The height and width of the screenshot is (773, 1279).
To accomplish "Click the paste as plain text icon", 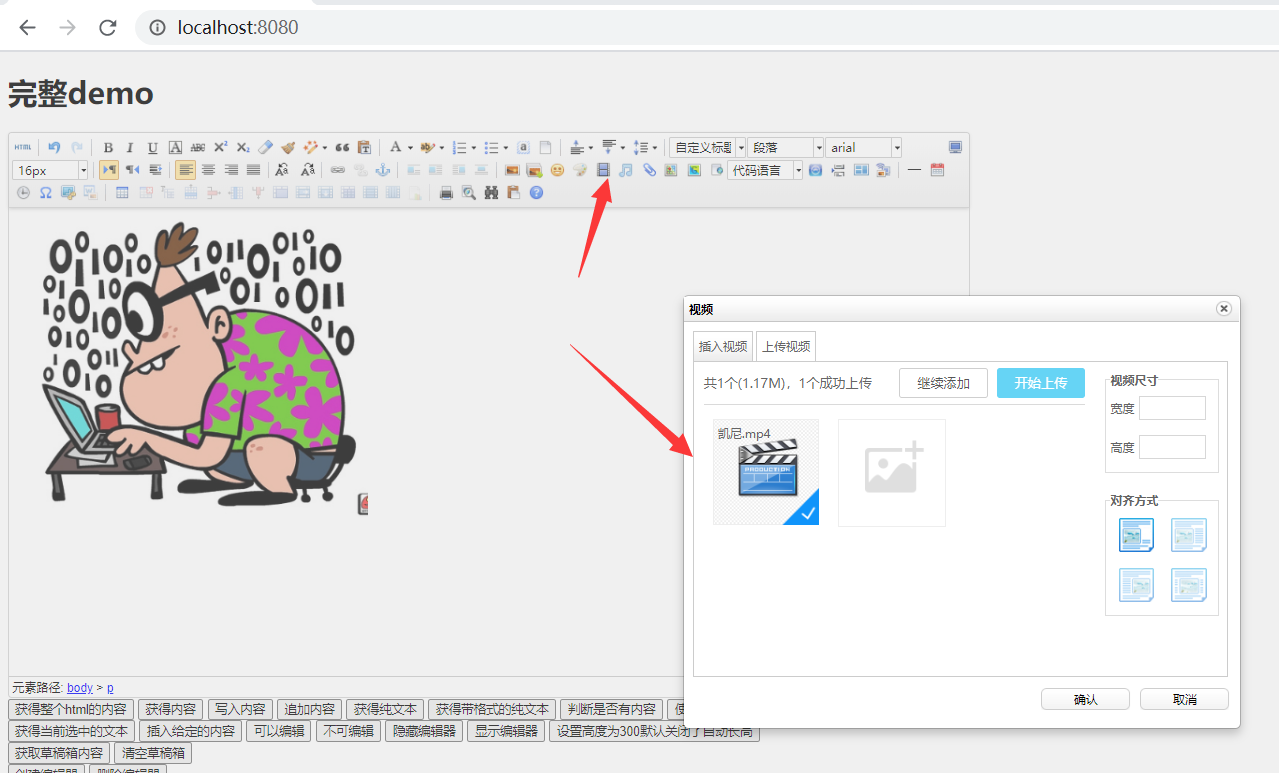I will (x=364, y=147).
